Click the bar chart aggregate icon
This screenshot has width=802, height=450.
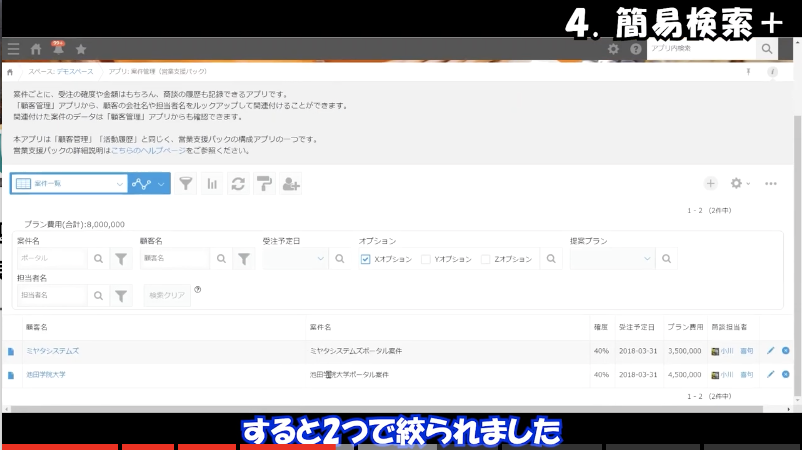pos(212,184)
